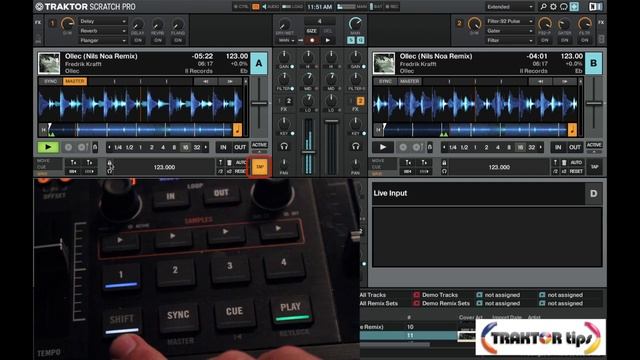Toggle the highlighted layout button beside the header headphone icon
Viewport: 640px width, 360px height.
click(x=574, y=7)
